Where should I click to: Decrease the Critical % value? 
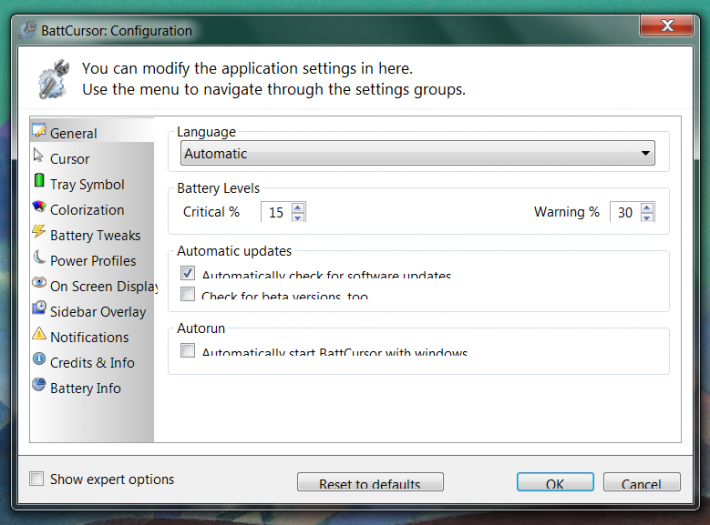click(297, 217)
